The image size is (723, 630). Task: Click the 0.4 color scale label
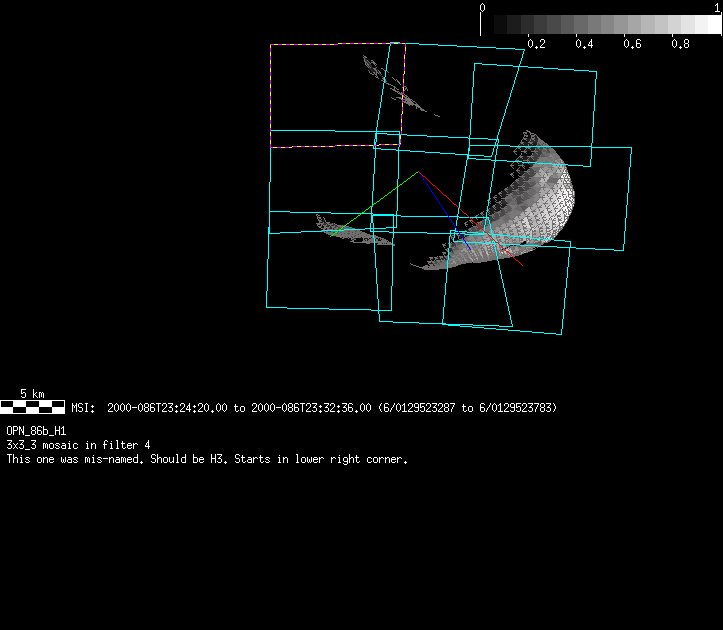584,44
